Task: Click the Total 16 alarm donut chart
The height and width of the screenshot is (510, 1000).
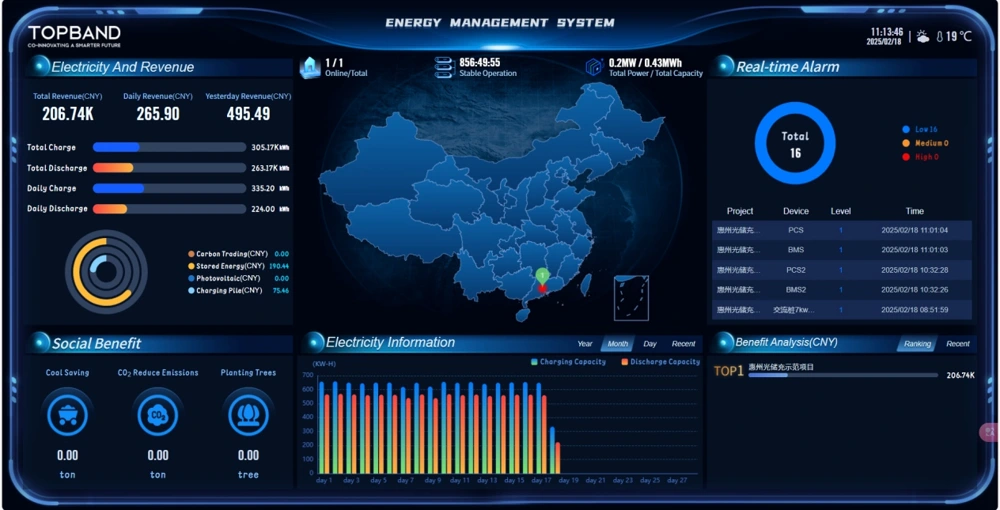Action: click(795, 143)
